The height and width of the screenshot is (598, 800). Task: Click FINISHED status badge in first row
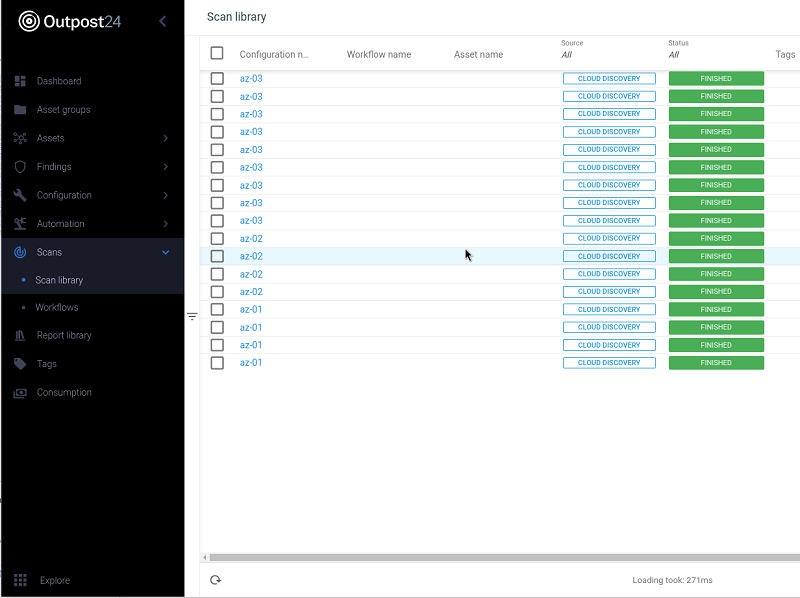tap(716, 79)
